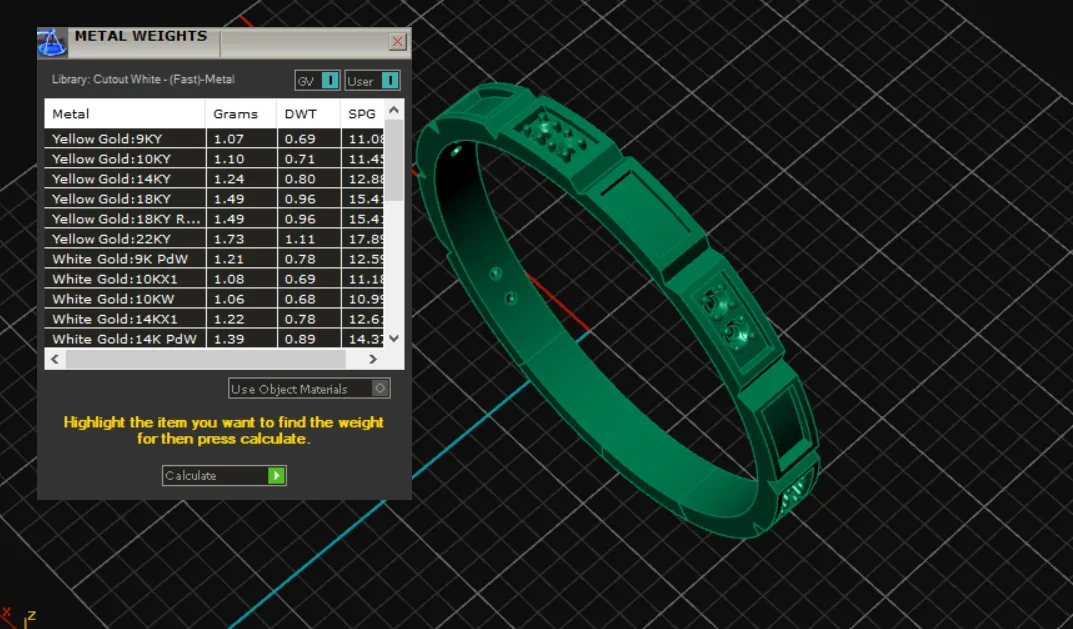Toggle the User library switch

click(x=372, y=81)
